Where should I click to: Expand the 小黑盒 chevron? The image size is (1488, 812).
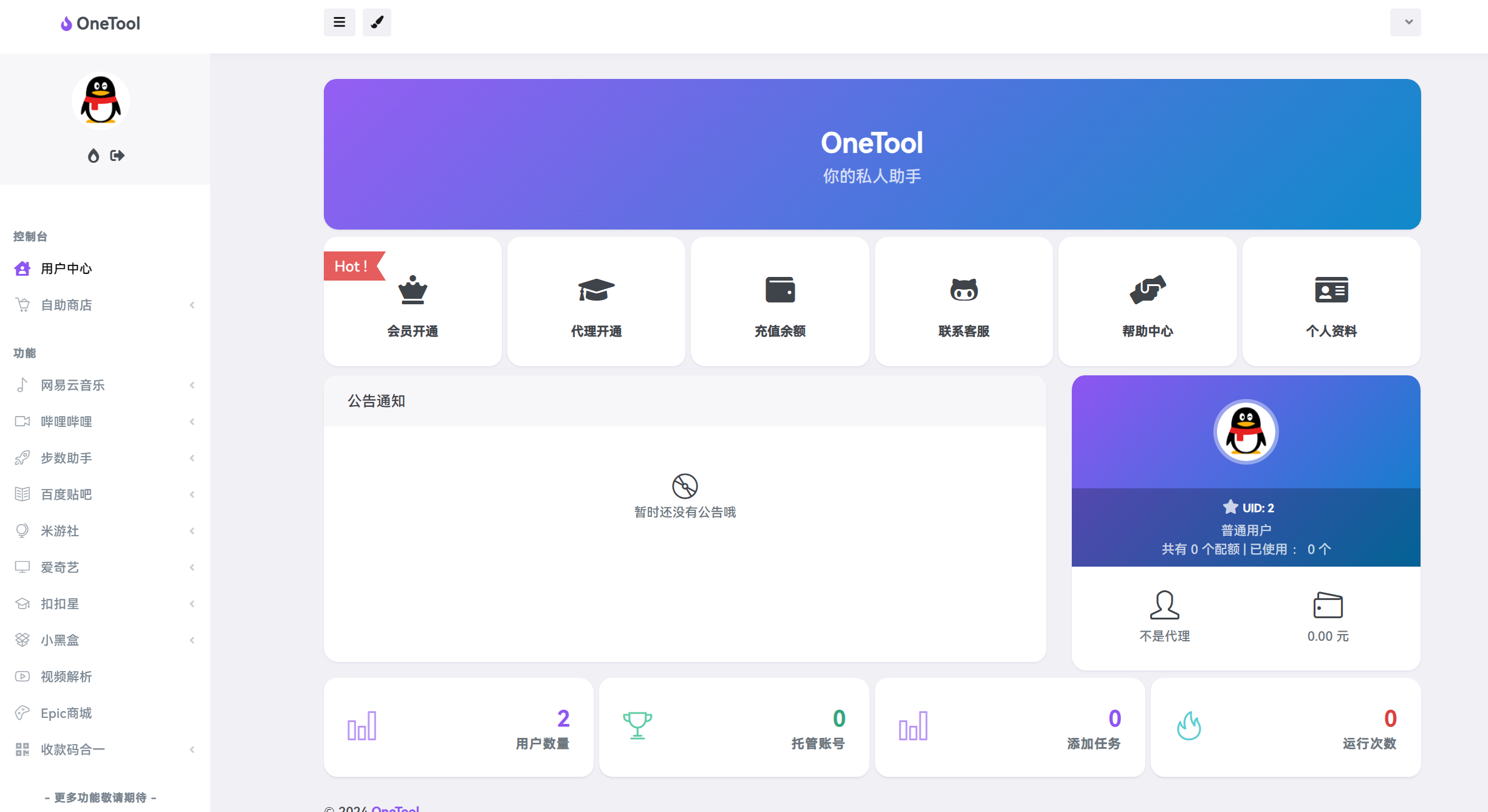[192, 640]
